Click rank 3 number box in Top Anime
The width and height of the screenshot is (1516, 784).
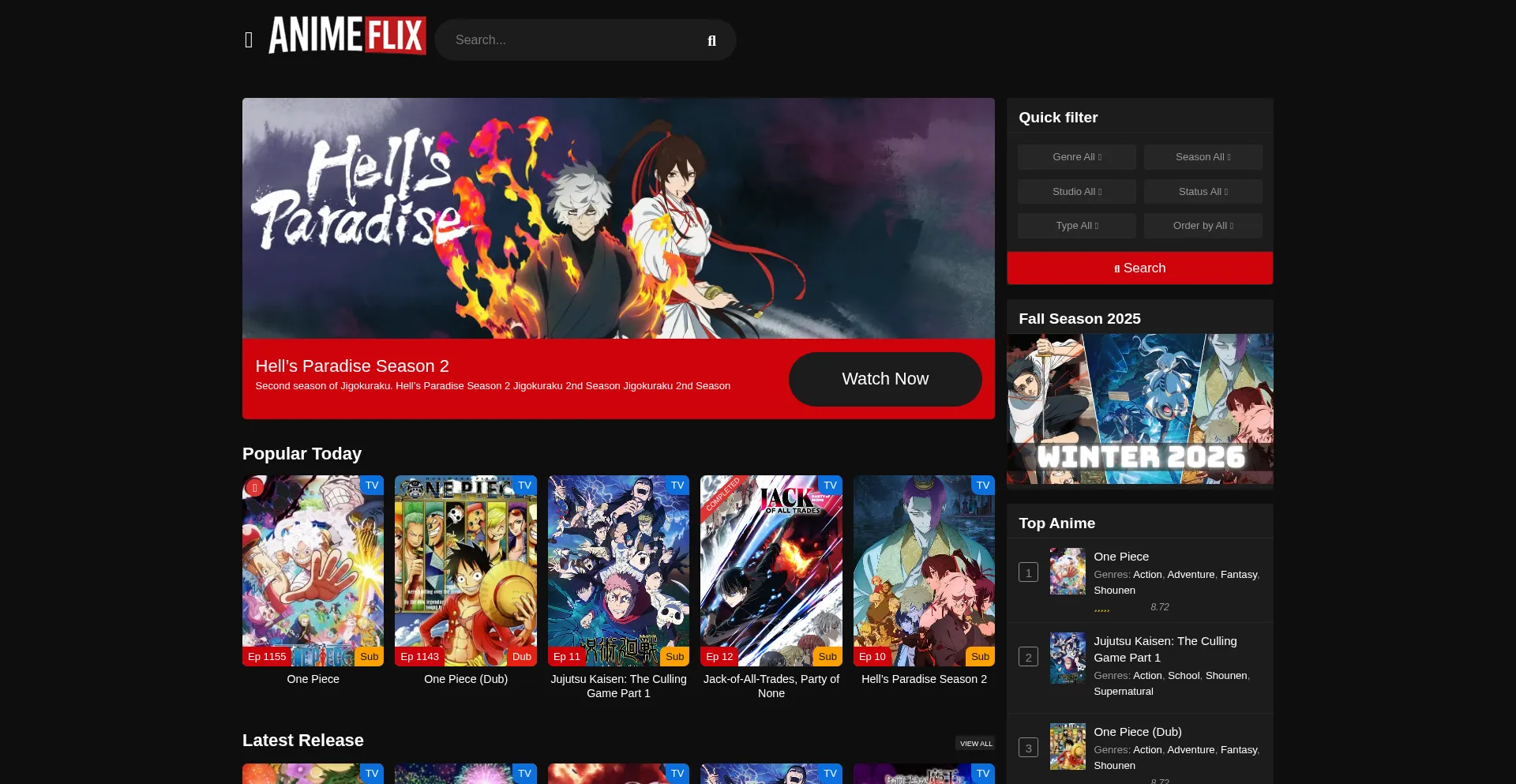(x=1028, y=748)
